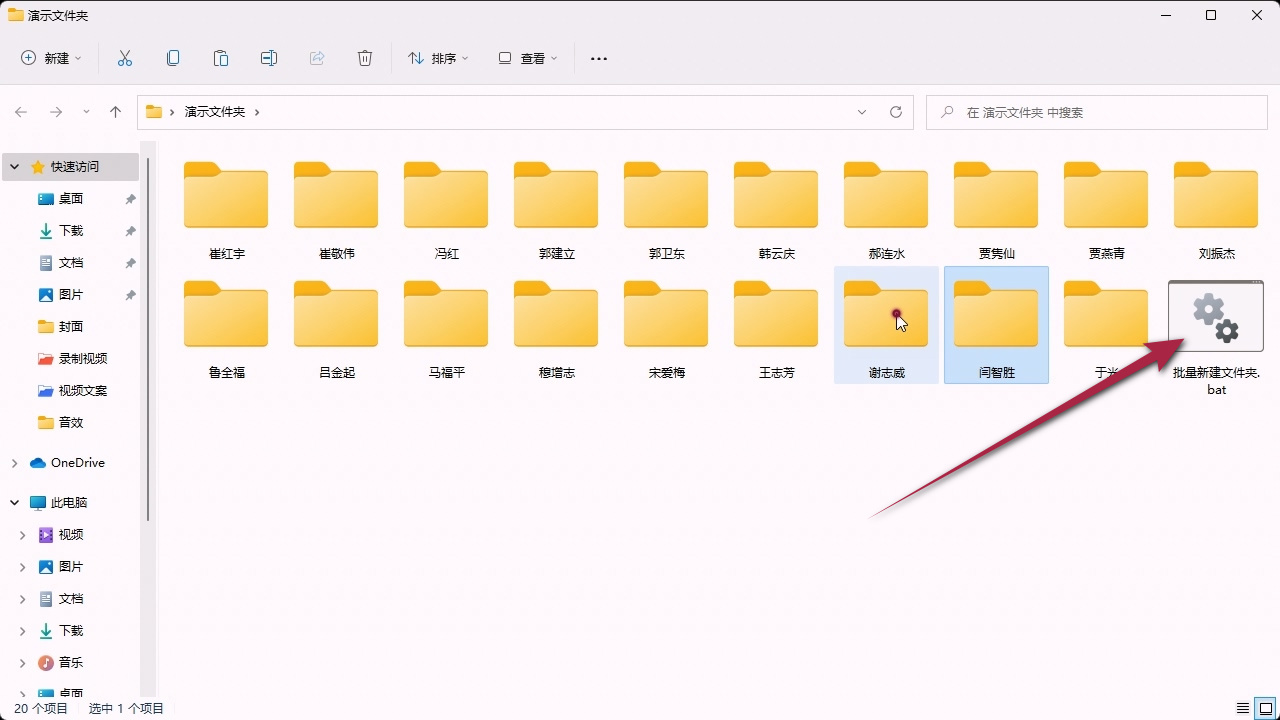The image size is (1280, 720).
Task: Open the 批量新建文件夹.bat file icon
Action: click(1216, 318)
